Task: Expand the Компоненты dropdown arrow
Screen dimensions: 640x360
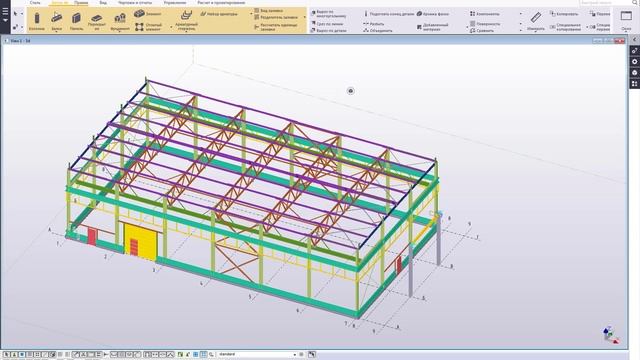Action: [x=520, y=14]
